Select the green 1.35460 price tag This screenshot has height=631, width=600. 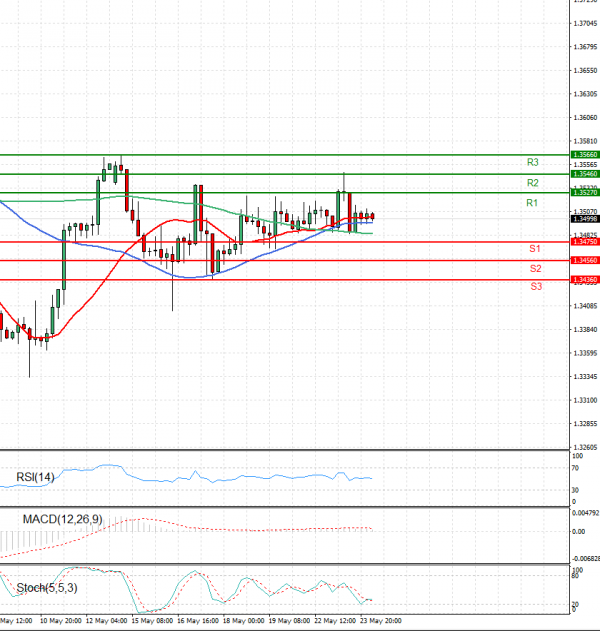point(585,174)
